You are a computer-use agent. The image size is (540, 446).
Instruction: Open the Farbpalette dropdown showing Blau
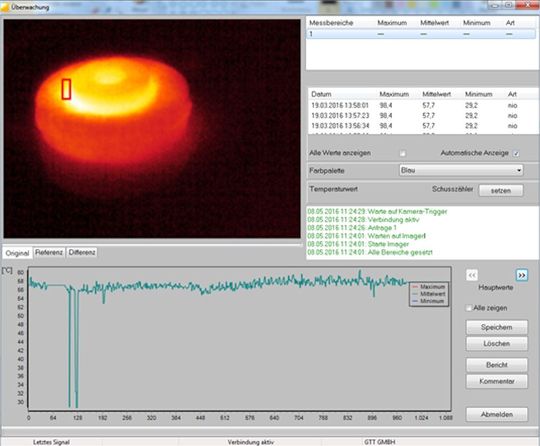coord(461,170)
